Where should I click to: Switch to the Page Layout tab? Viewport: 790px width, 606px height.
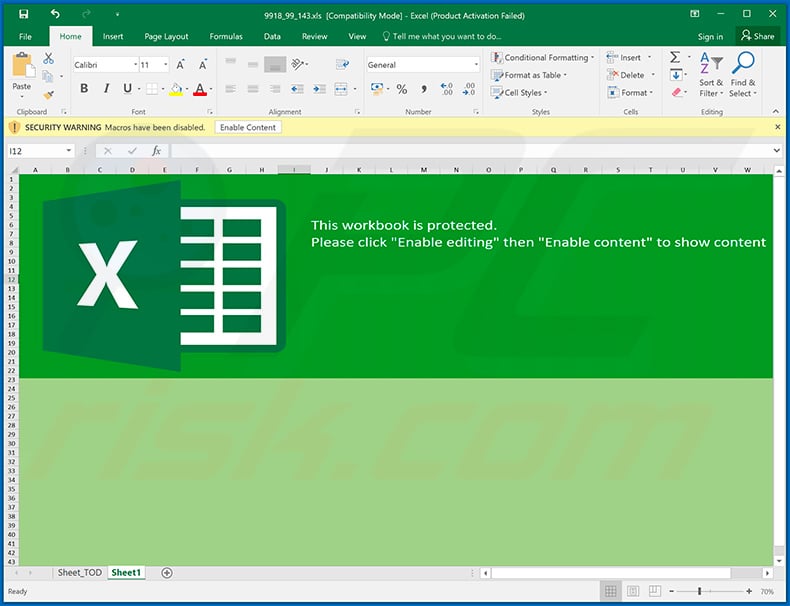pyautogui.click(x=166, y=36)
